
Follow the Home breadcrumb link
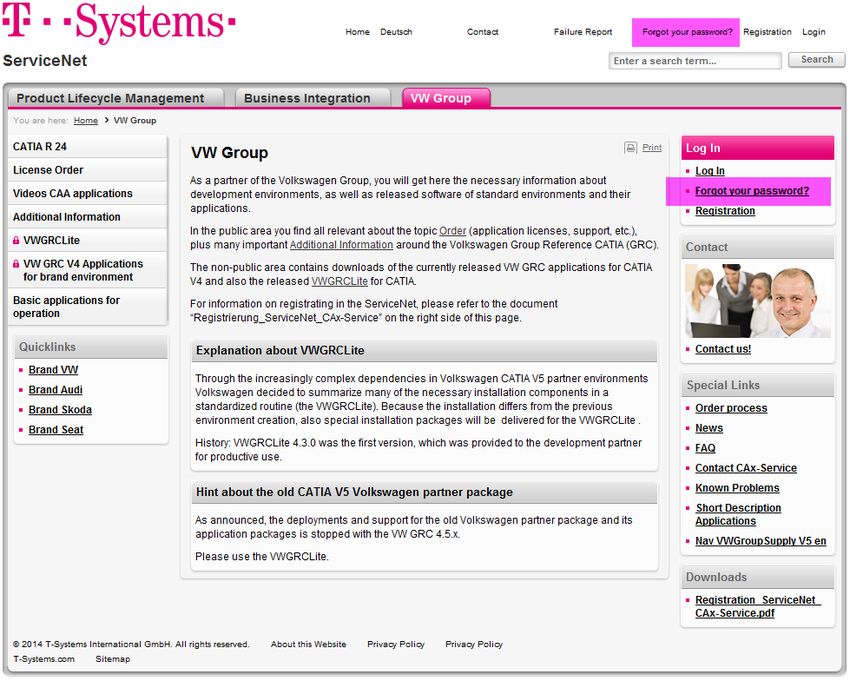click(86, 120)
